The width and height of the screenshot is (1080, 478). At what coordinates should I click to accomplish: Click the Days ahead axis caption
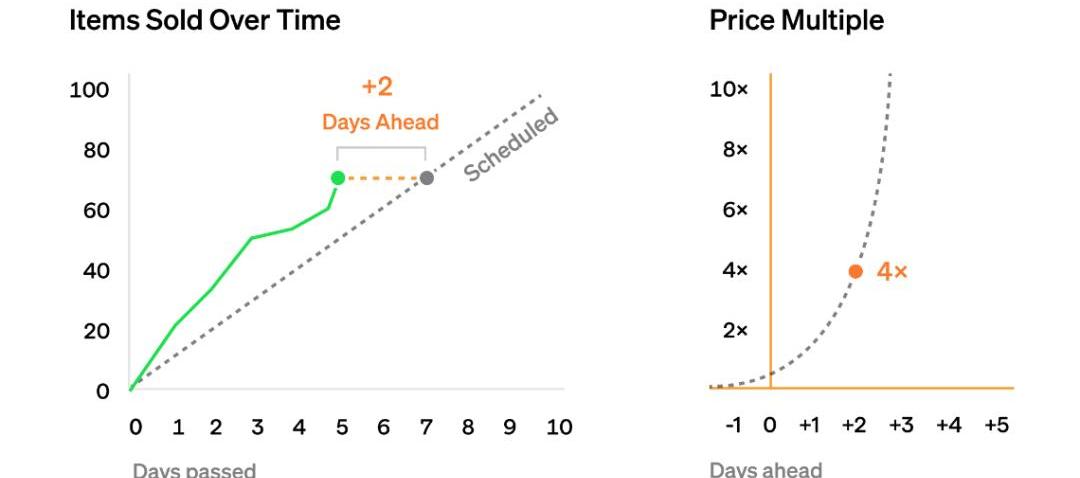click(x=766, y=469)
